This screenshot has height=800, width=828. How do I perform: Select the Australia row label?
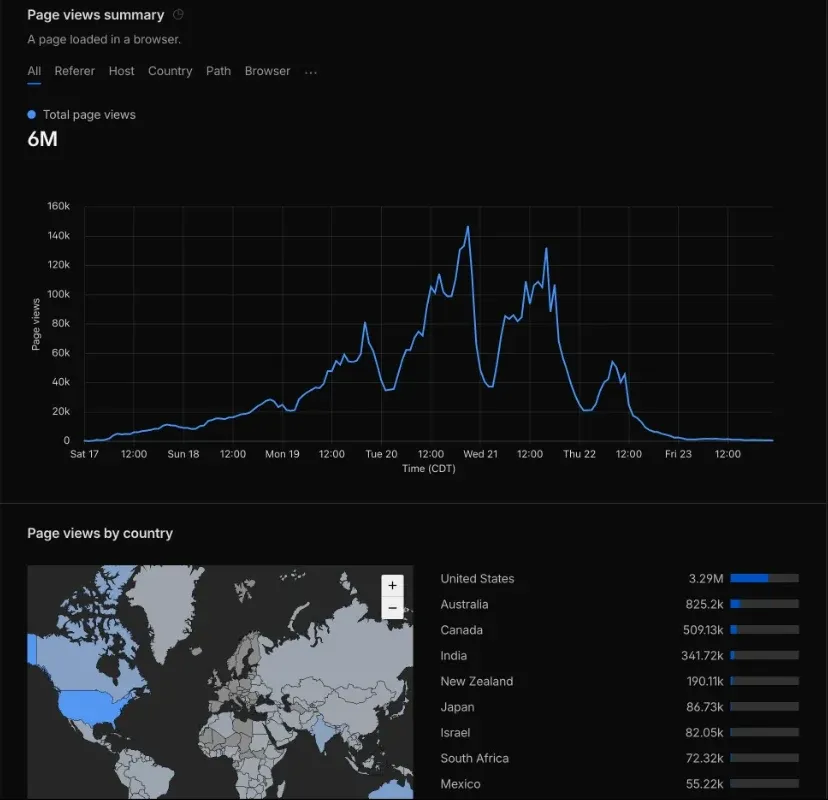coord(464,604)
